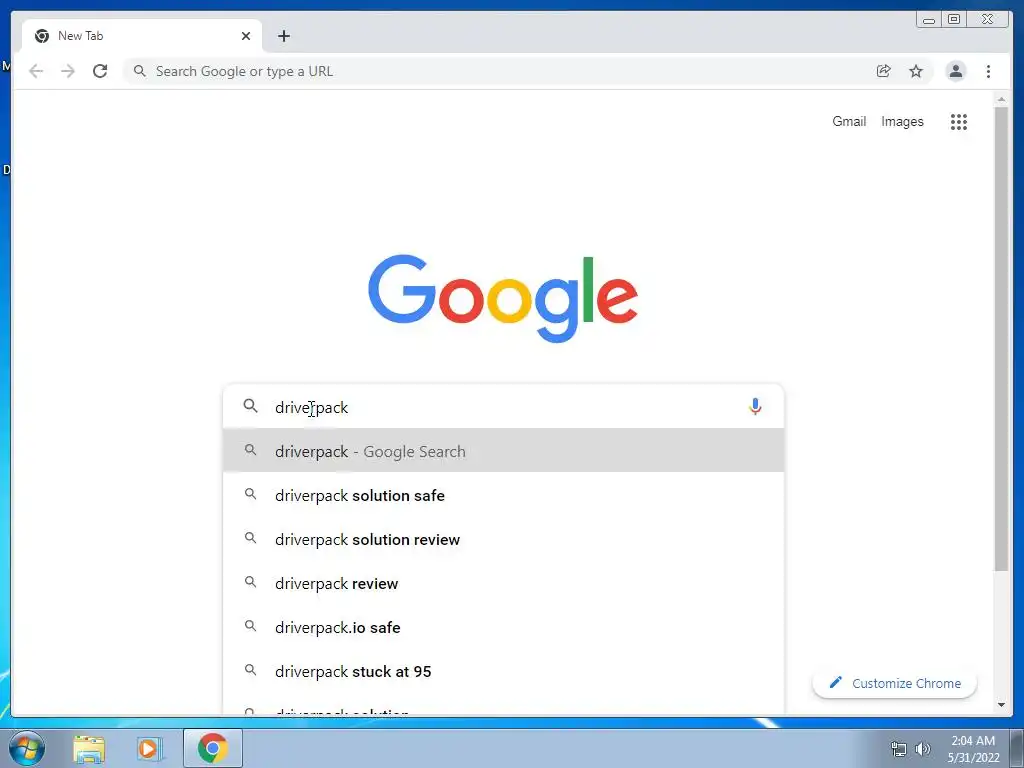Launch Windows Media Player from taskbar
The image size is (1024, 768).
click(x=149, y=748)
